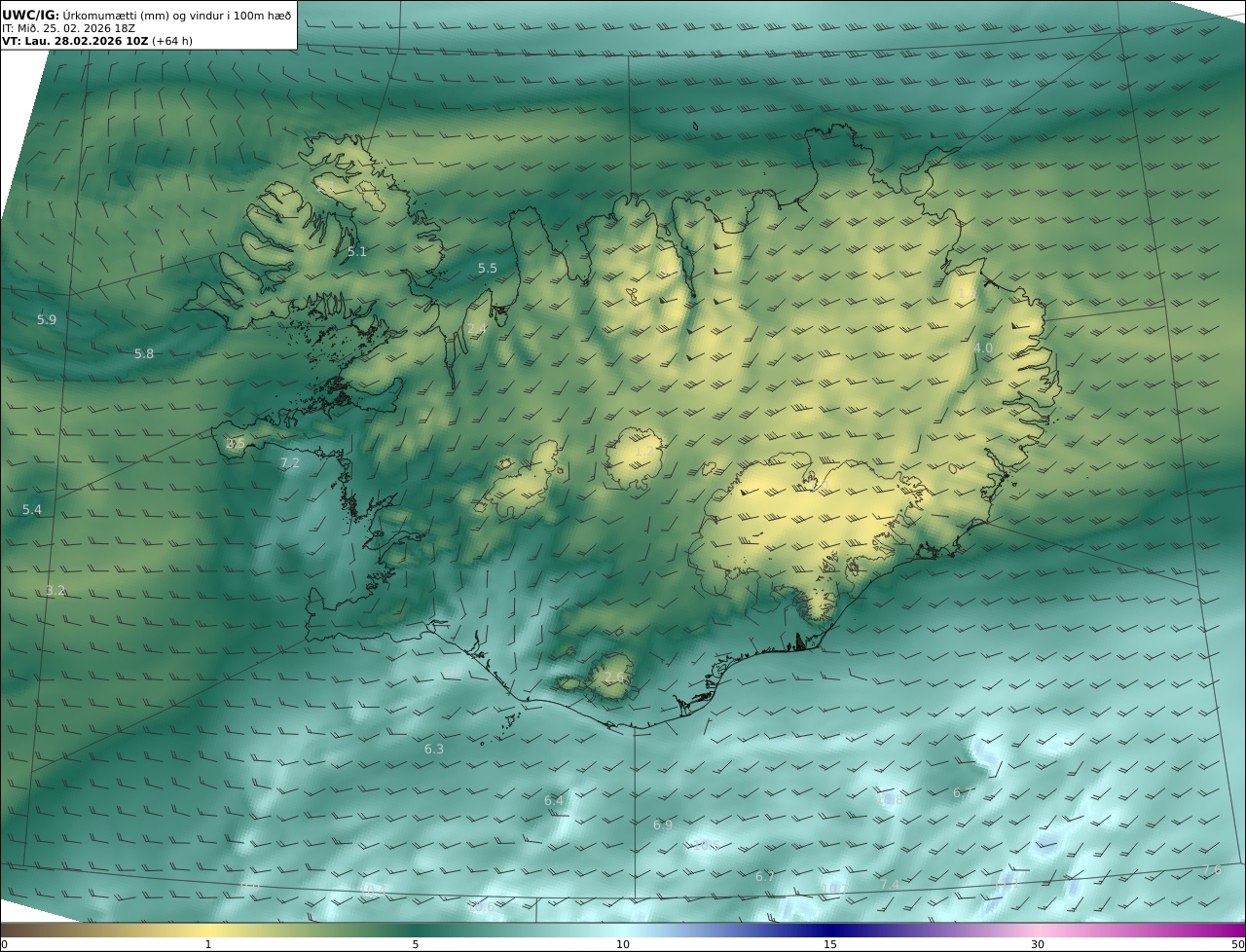Click the 4.0 value in east Iceland

tap(983, 348)
